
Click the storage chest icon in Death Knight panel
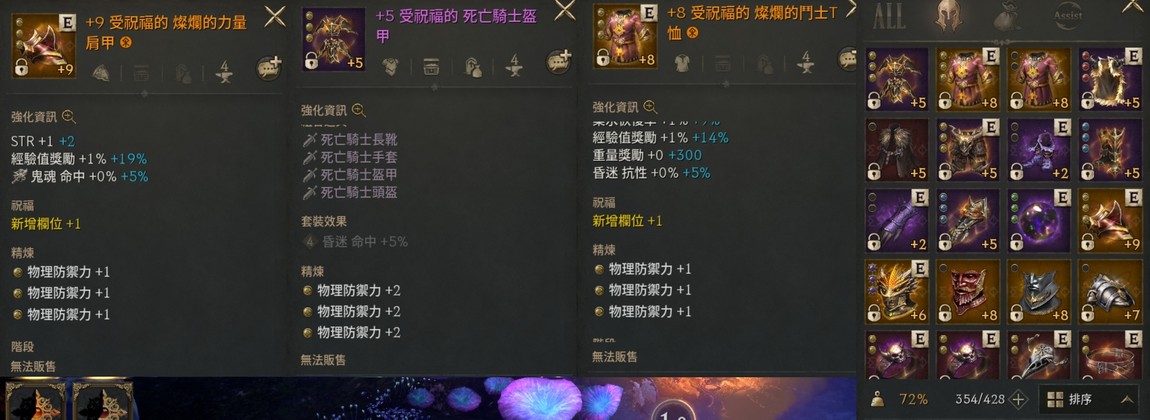pyautogui.click(x=431, y=67)
